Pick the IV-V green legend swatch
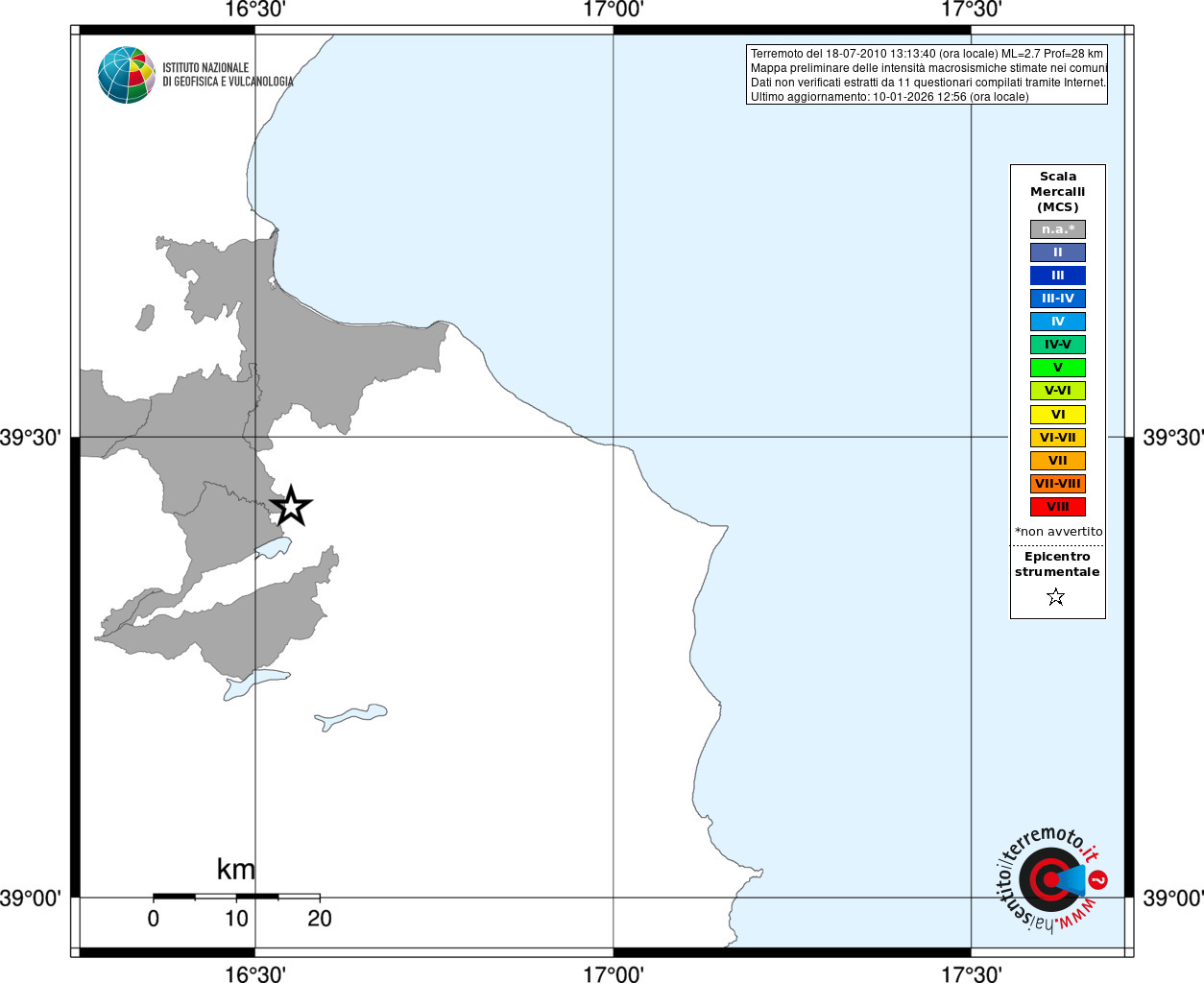Viewport: 1204px width, 983px height. [1057, 345]
